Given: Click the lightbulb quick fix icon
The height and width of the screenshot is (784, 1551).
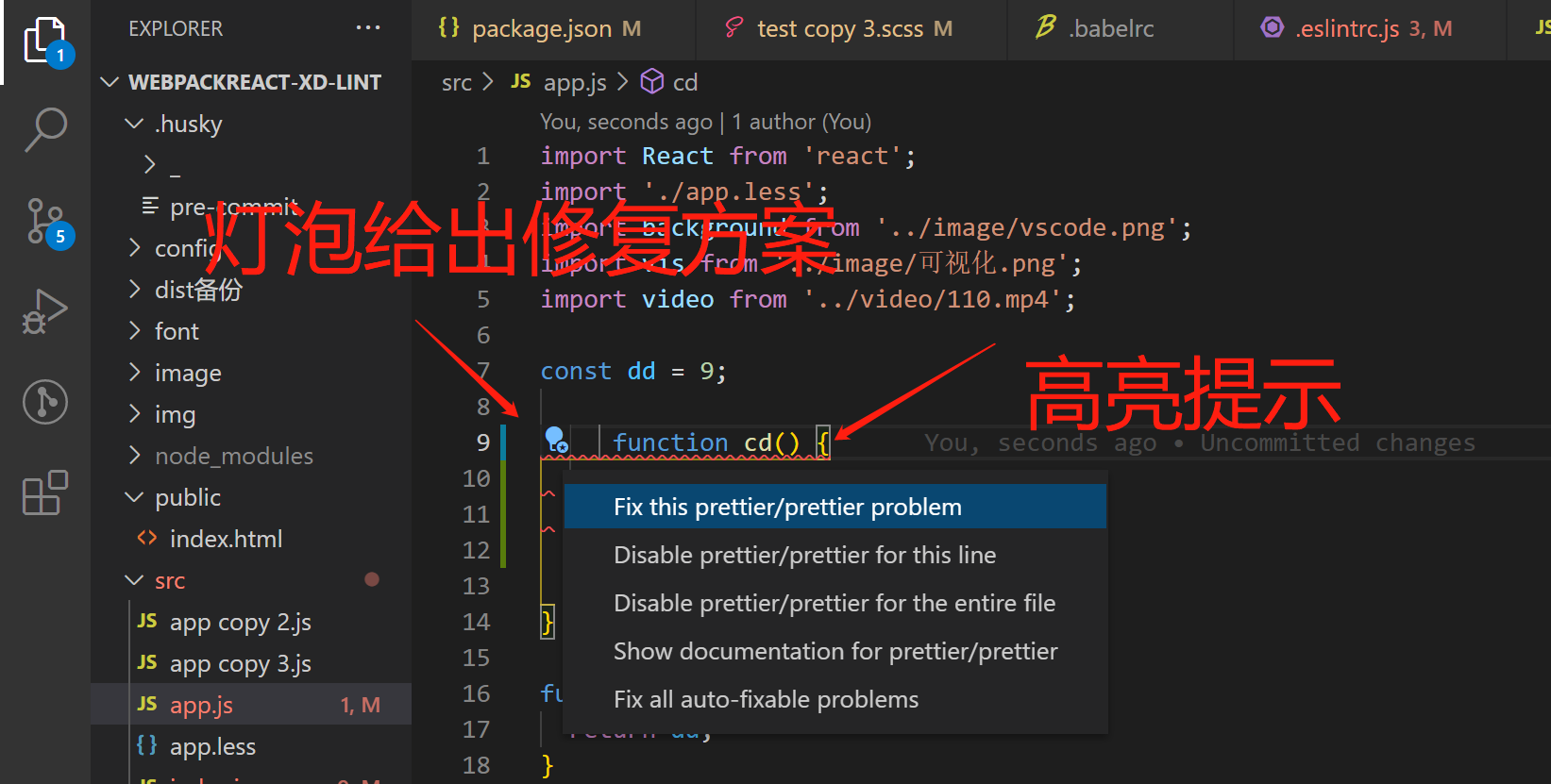Looking at the screenshot, I should pyautogui.click(x=556, y=440).
